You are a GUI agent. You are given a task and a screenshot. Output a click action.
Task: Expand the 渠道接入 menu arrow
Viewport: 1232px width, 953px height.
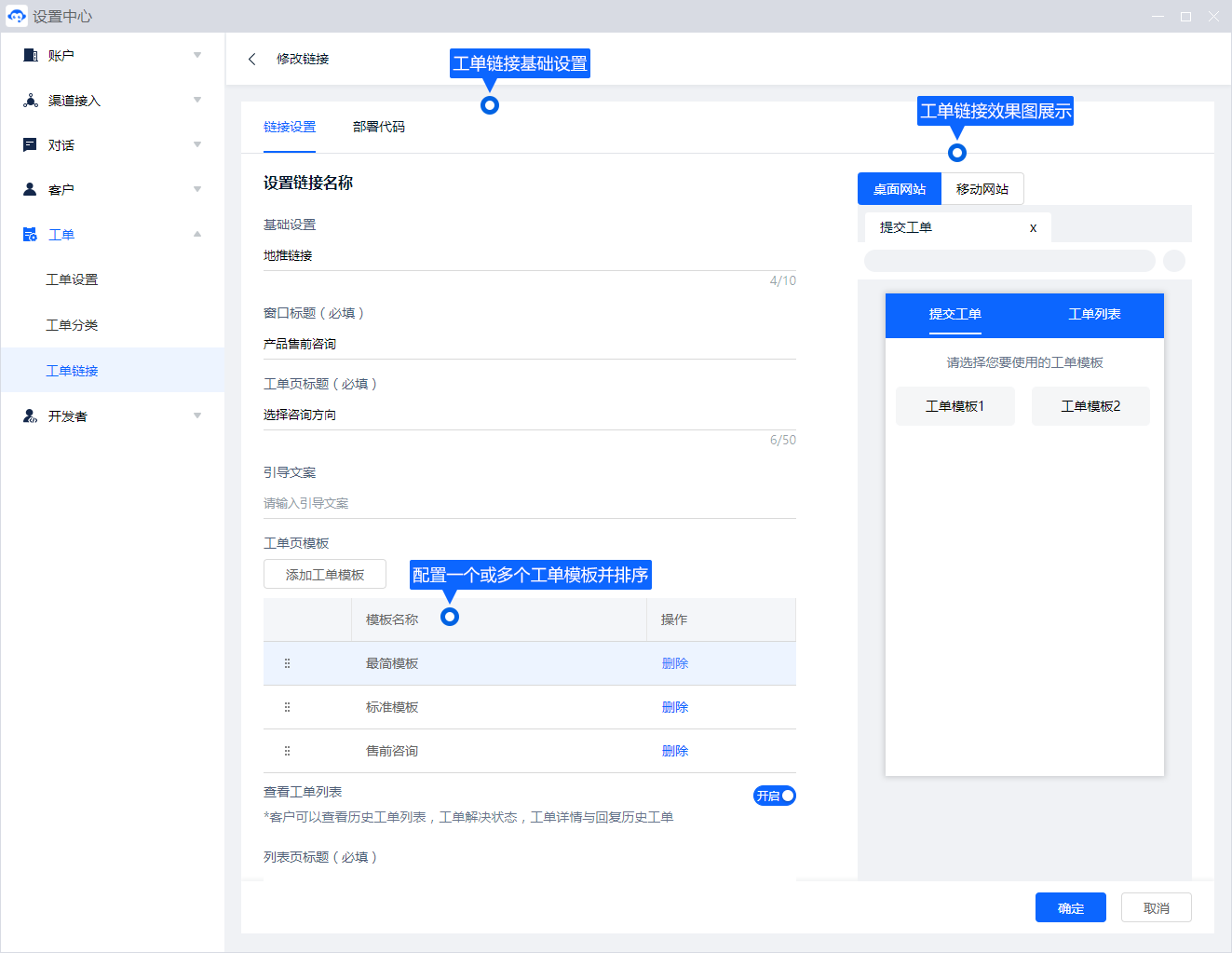[197, 100]
